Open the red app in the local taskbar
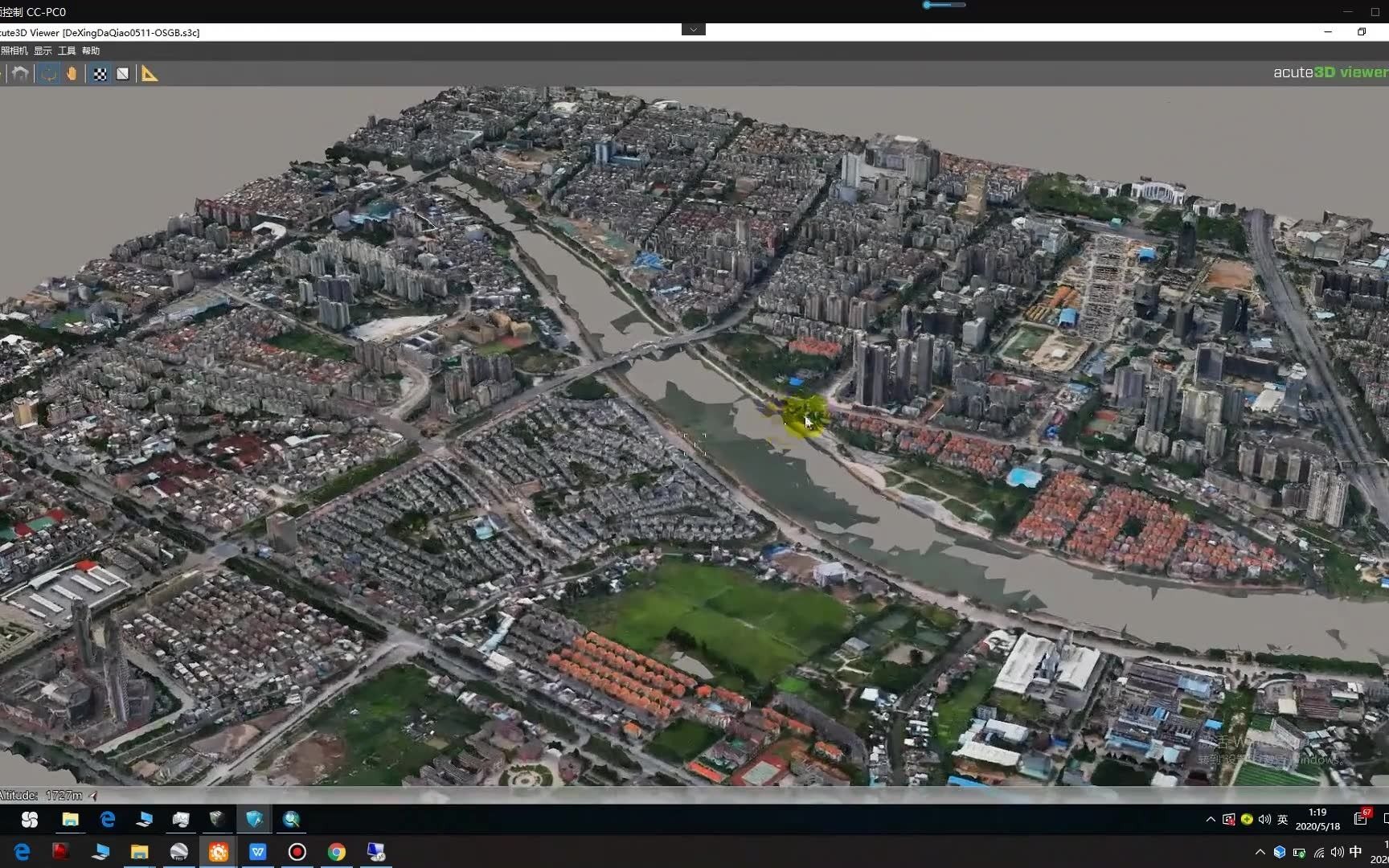Viewport: 1389px width, 868px height. click(x=60, y=852)
